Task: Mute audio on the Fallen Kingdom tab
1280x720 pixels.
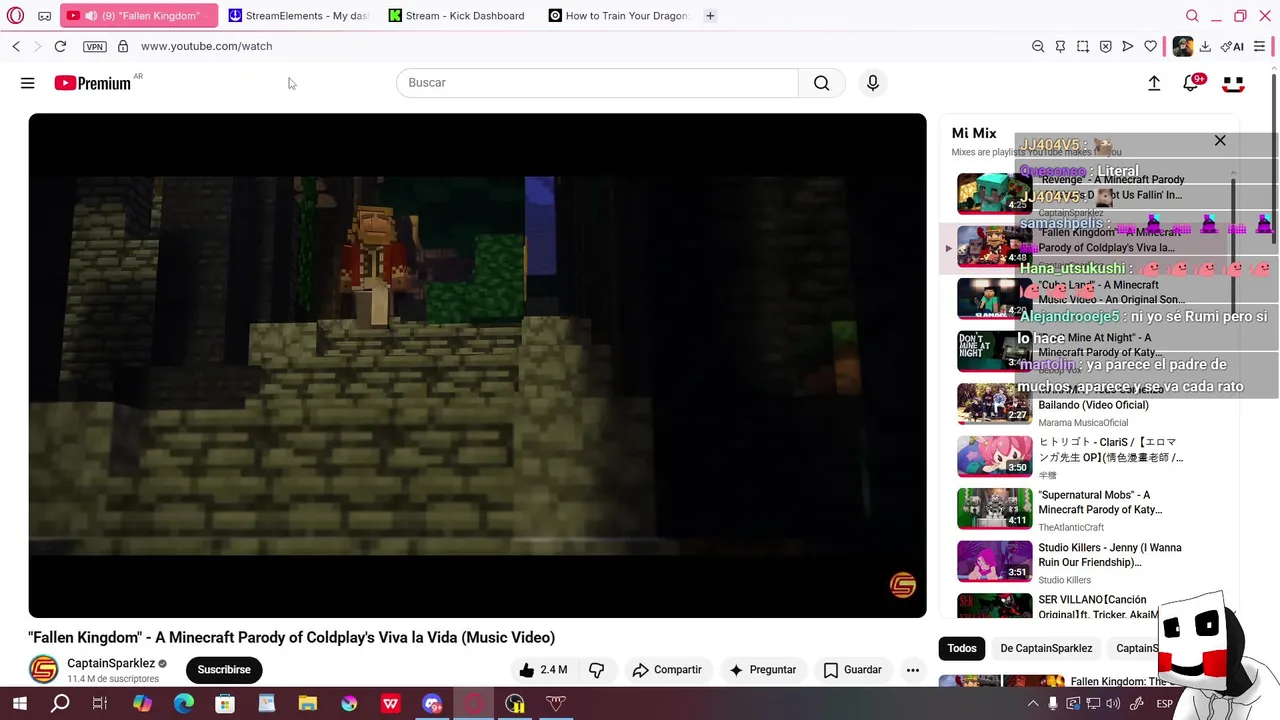Action: 91,16
